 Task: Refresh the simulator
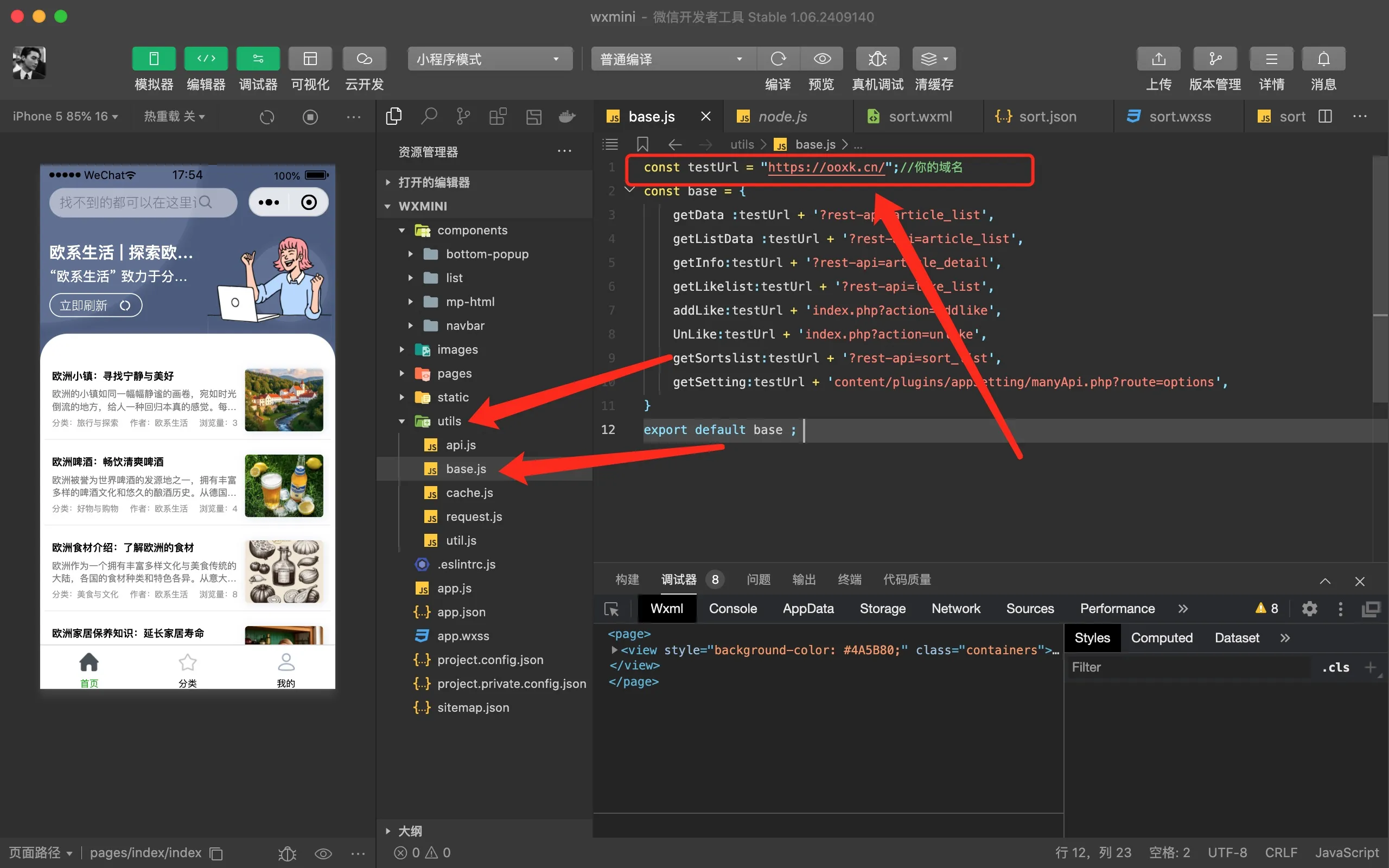click(x=267, y=117)
